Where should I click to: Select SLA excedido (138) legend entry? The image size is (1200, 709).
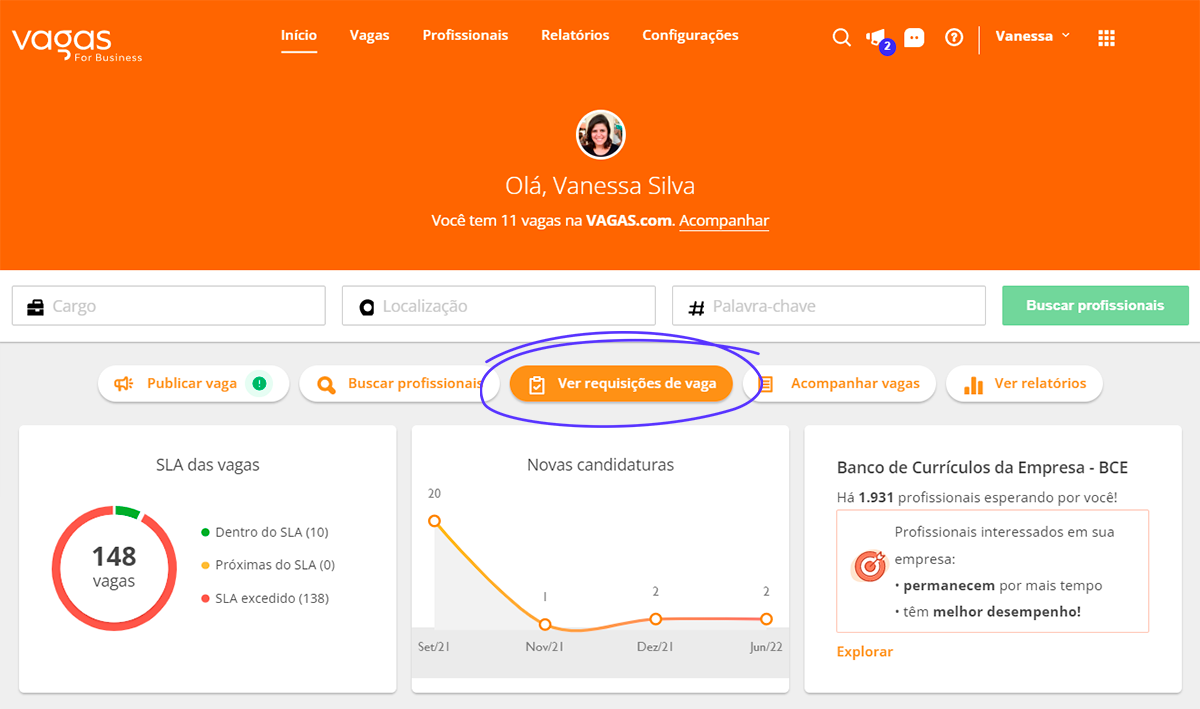[x=265, y=598]
